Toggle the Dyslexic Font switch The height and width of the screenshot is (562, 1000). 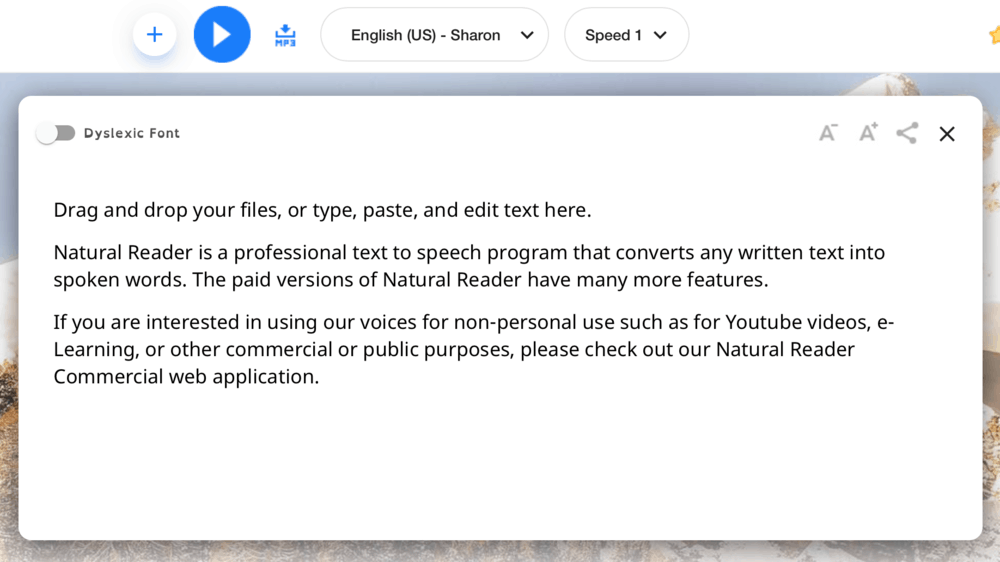coord(55,133)
